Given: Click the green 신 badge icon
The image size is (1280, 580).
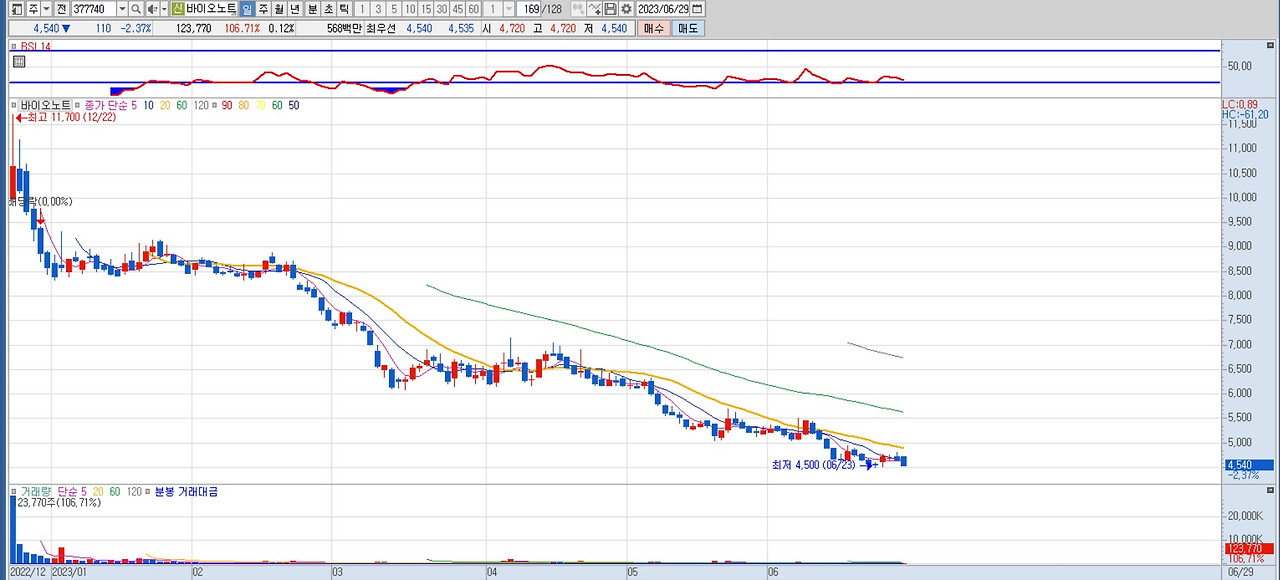Looking at the screenshot, I should pyautogui.click(x=177, y=9).
